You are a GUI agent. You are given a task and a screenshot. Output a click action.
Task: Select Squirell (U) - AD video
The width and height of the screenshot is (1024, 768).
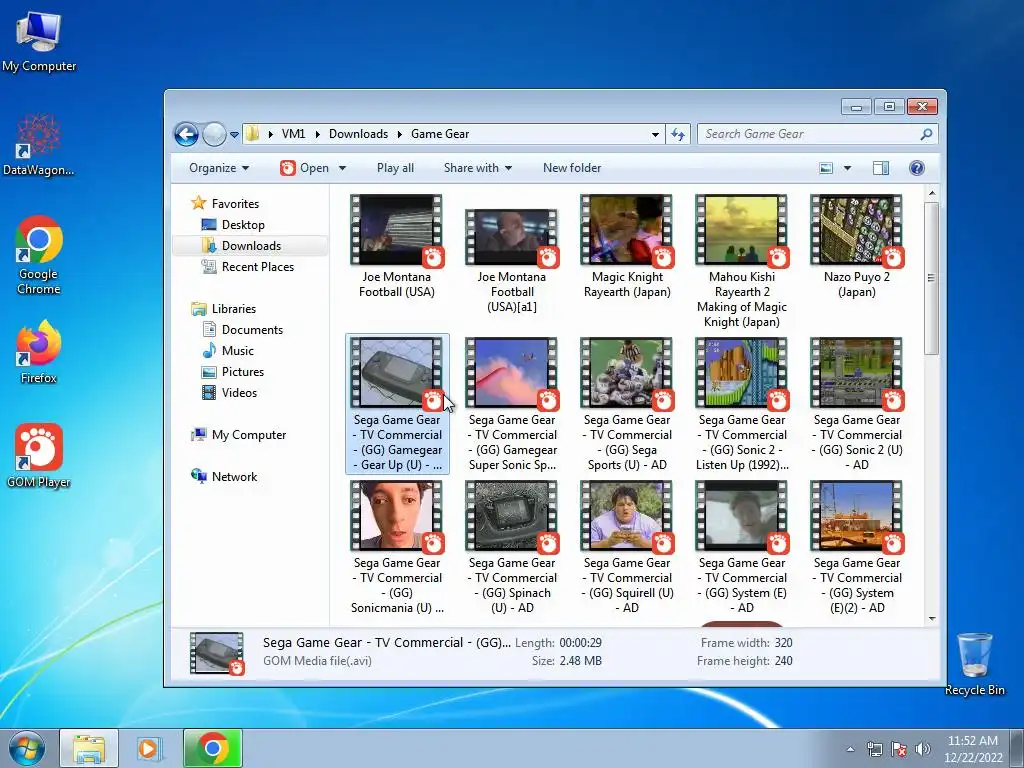[627, 547]
